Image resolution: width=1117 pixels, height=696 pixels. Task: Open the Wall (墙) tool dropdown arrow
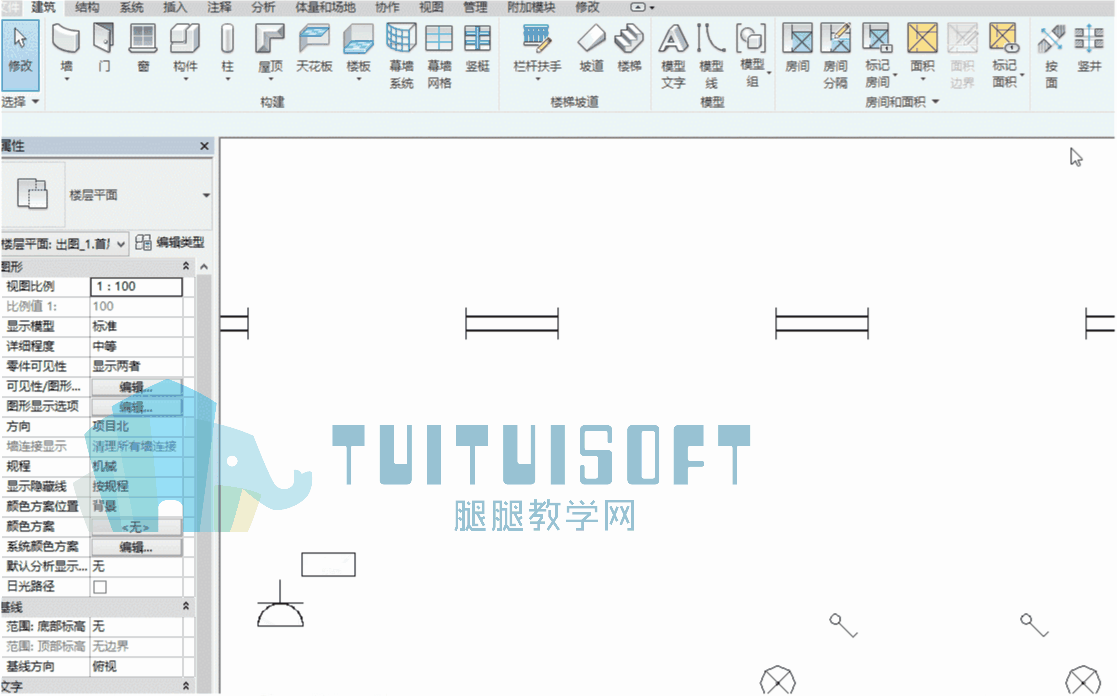[x=66, y=79]
